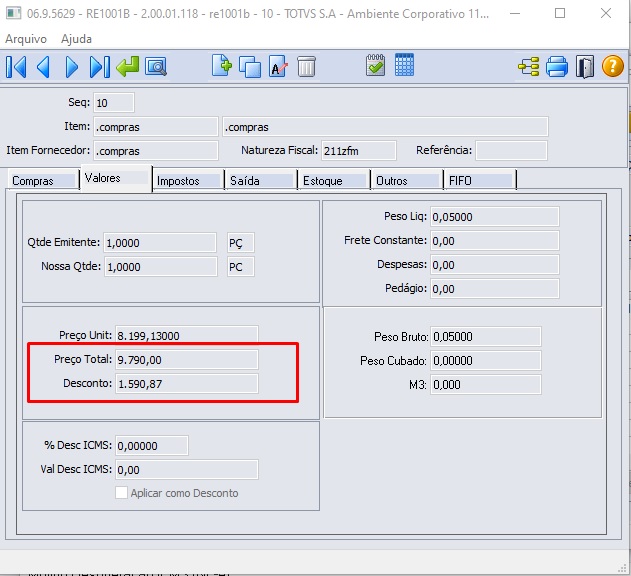Open the Outros tab
The image size is (631, 576).
[x=407, y=181]
